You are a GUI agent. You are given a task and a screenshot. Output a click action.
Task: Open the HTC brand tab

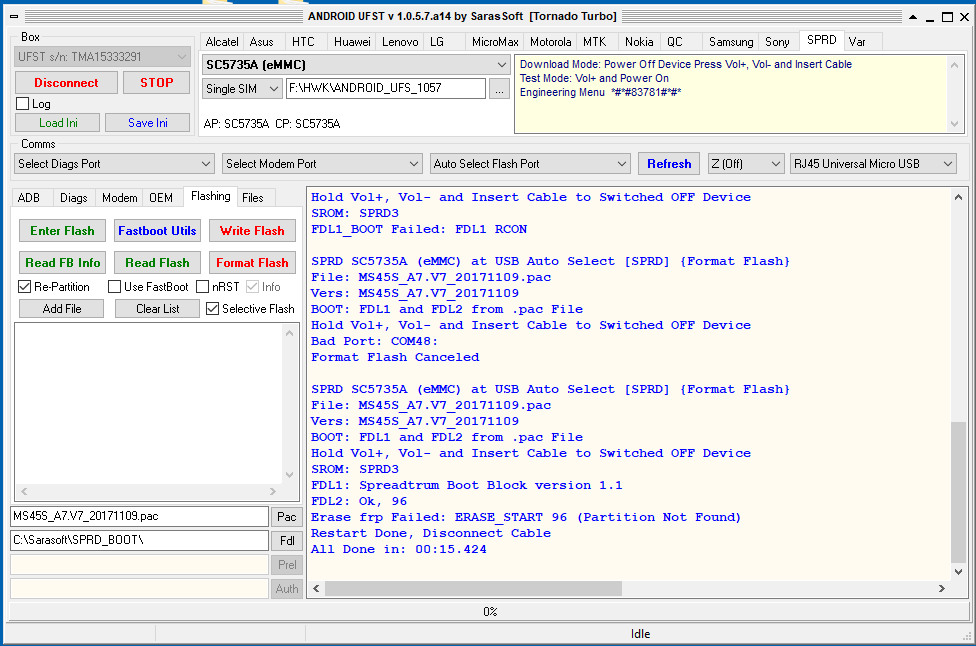click(303, 42)
